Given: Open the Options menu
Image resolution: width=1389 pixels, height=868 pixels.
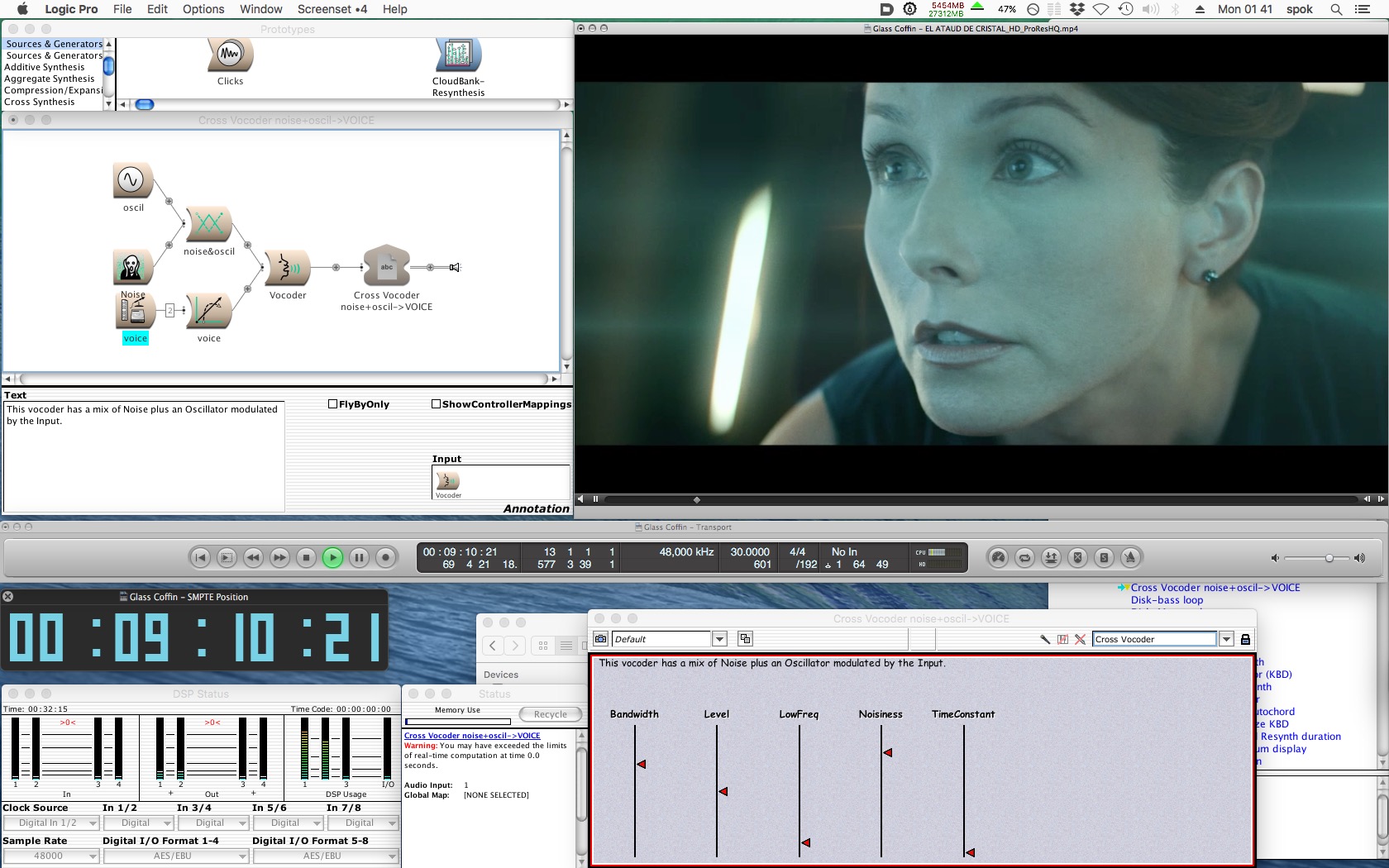Looking at the screenshot, I should coord(203,9).
